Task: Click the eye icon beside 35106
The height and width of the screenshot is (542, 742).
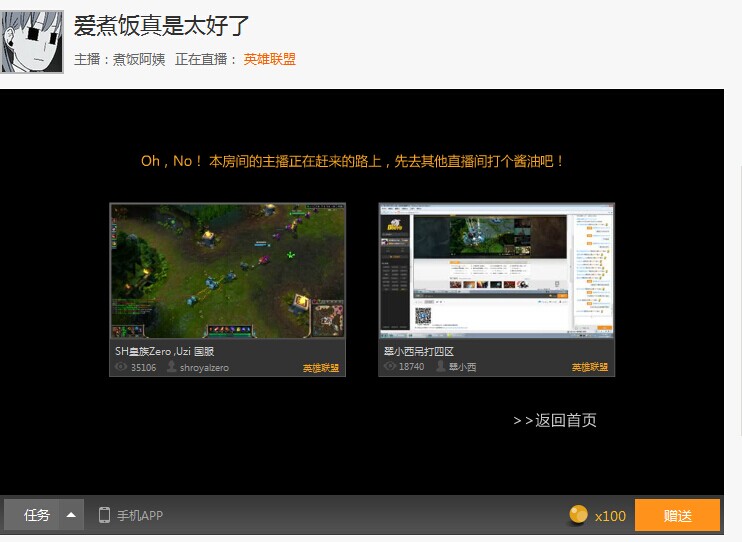Action: [121, 367]
